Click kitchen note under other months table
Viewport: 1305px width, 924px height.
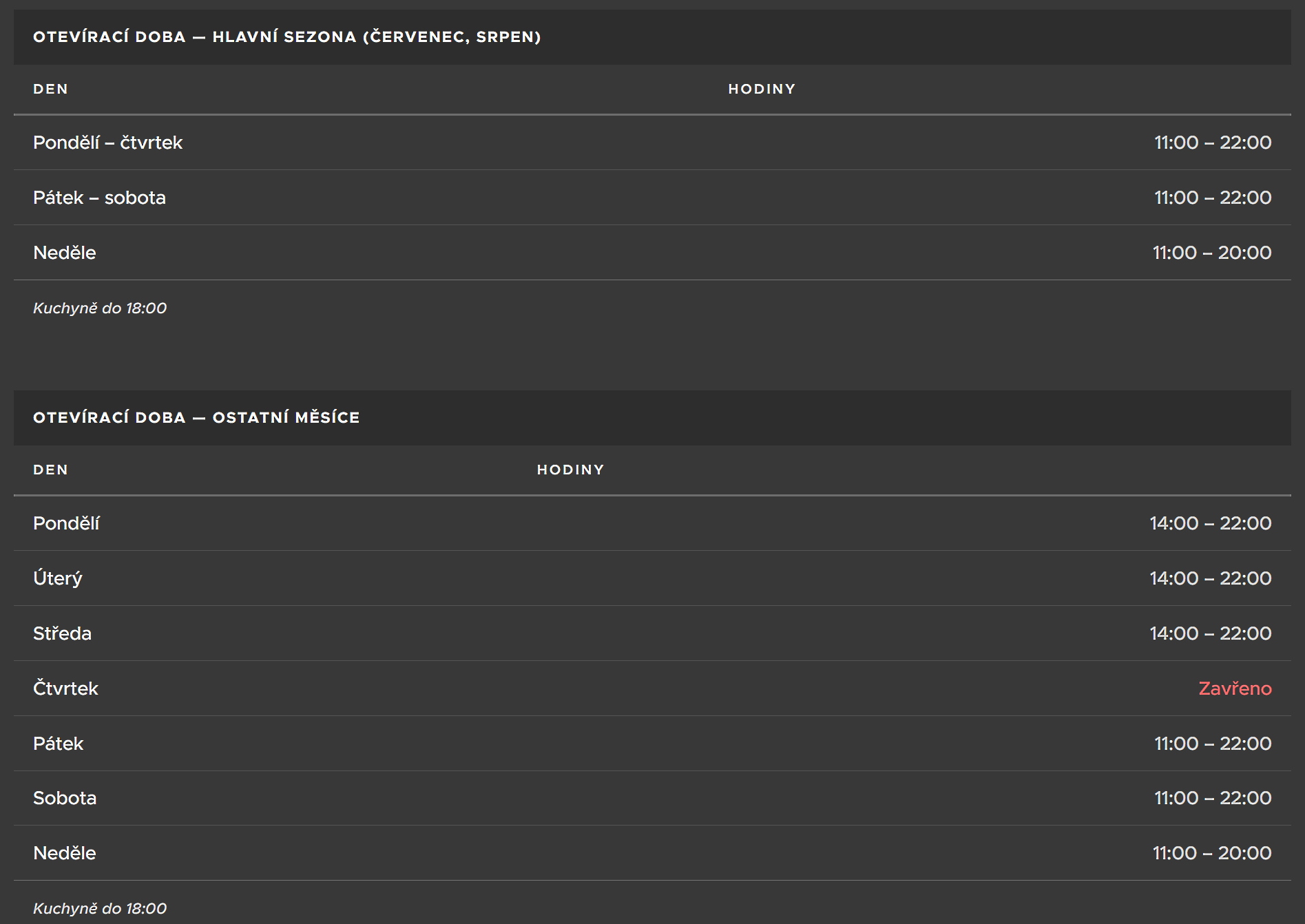pos(100,909)
